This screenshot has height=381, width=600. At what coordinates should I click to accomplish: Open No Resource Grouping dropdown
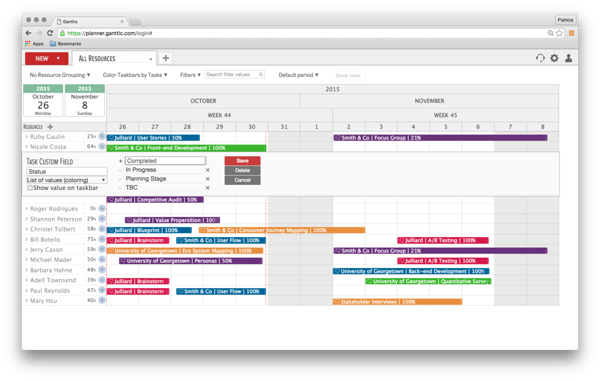(x=60, y=75)
